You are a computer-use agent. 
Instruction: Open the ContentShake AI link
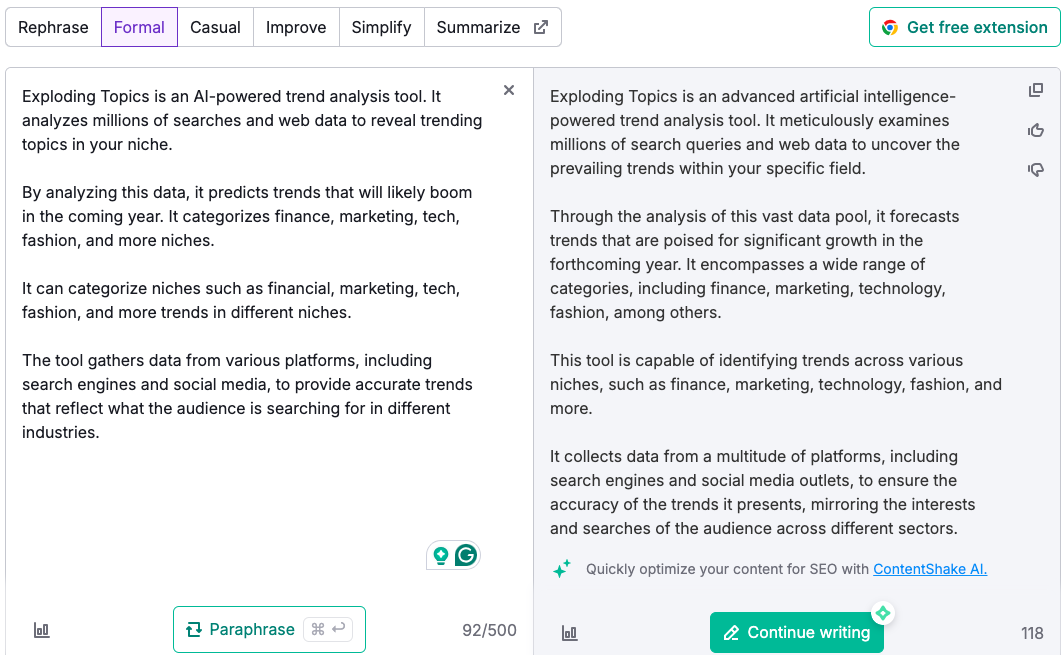pyautogui.click(x=929, y=568)
